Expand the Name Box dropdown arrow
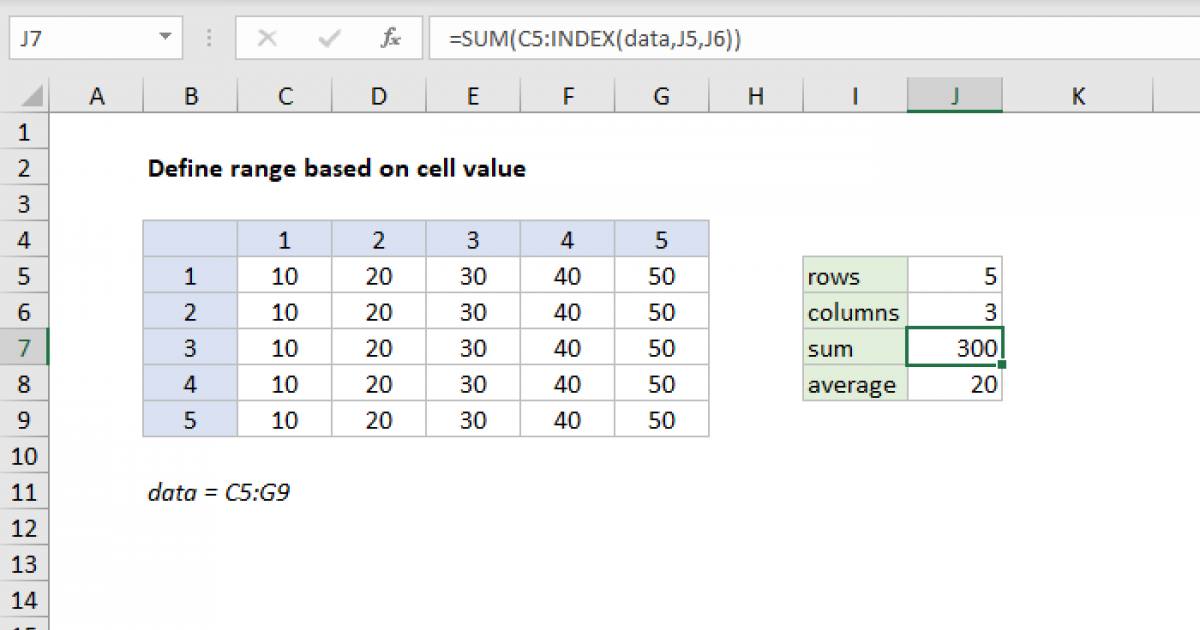 click(165, 39)
